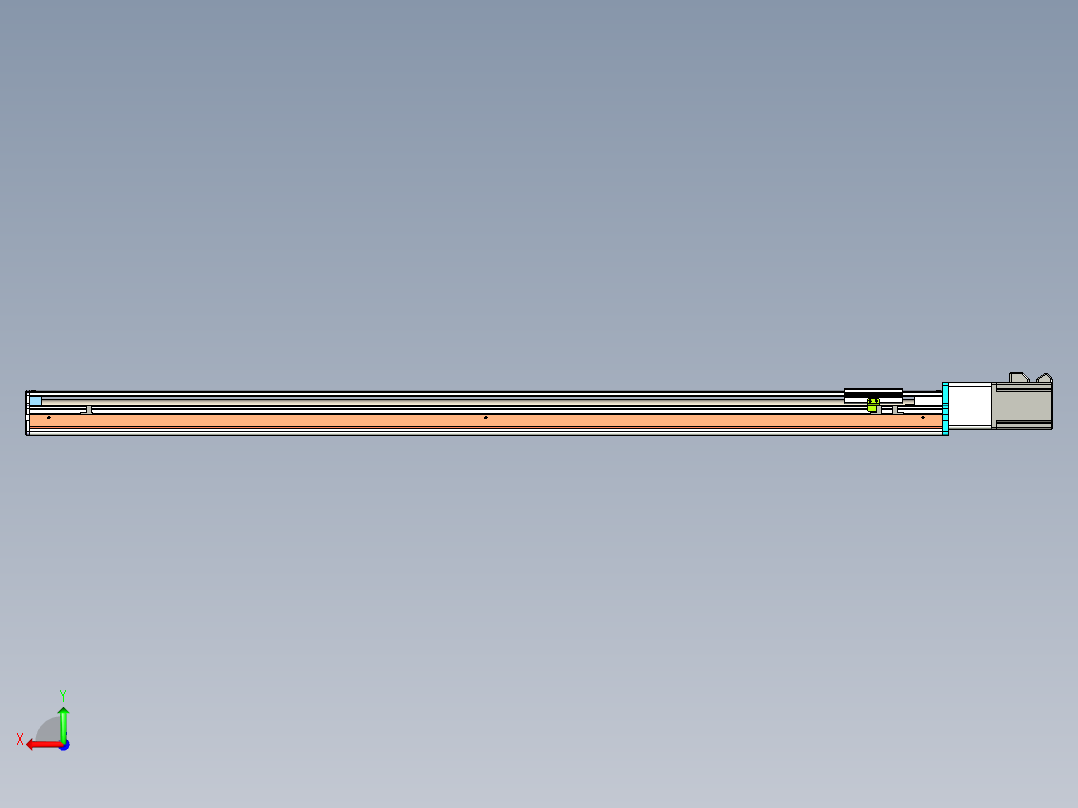Select the white motor coupling housing

tap(969, 406)
